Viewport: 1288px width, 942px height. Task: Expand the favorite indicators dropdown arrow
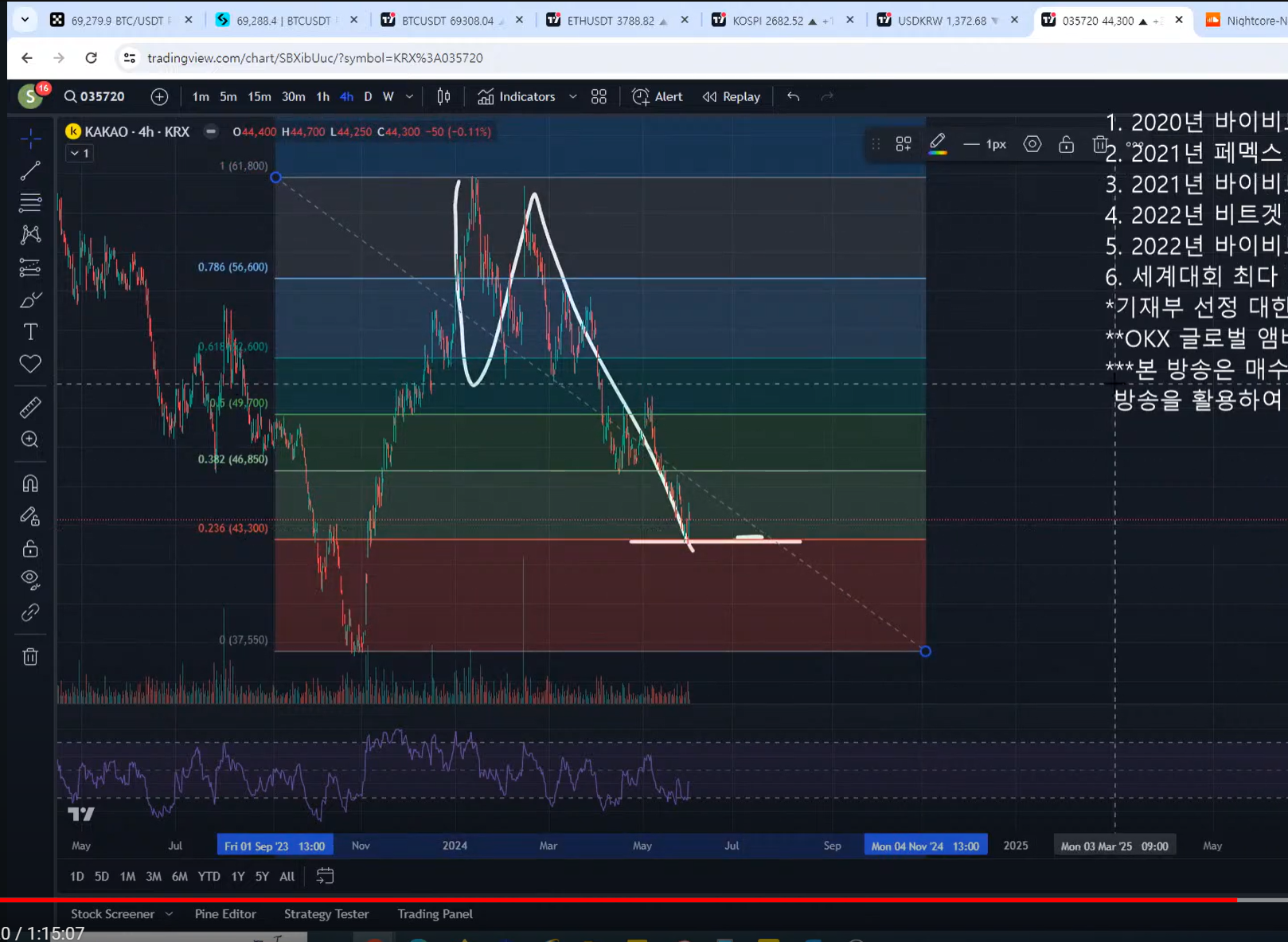click(572, 96)
